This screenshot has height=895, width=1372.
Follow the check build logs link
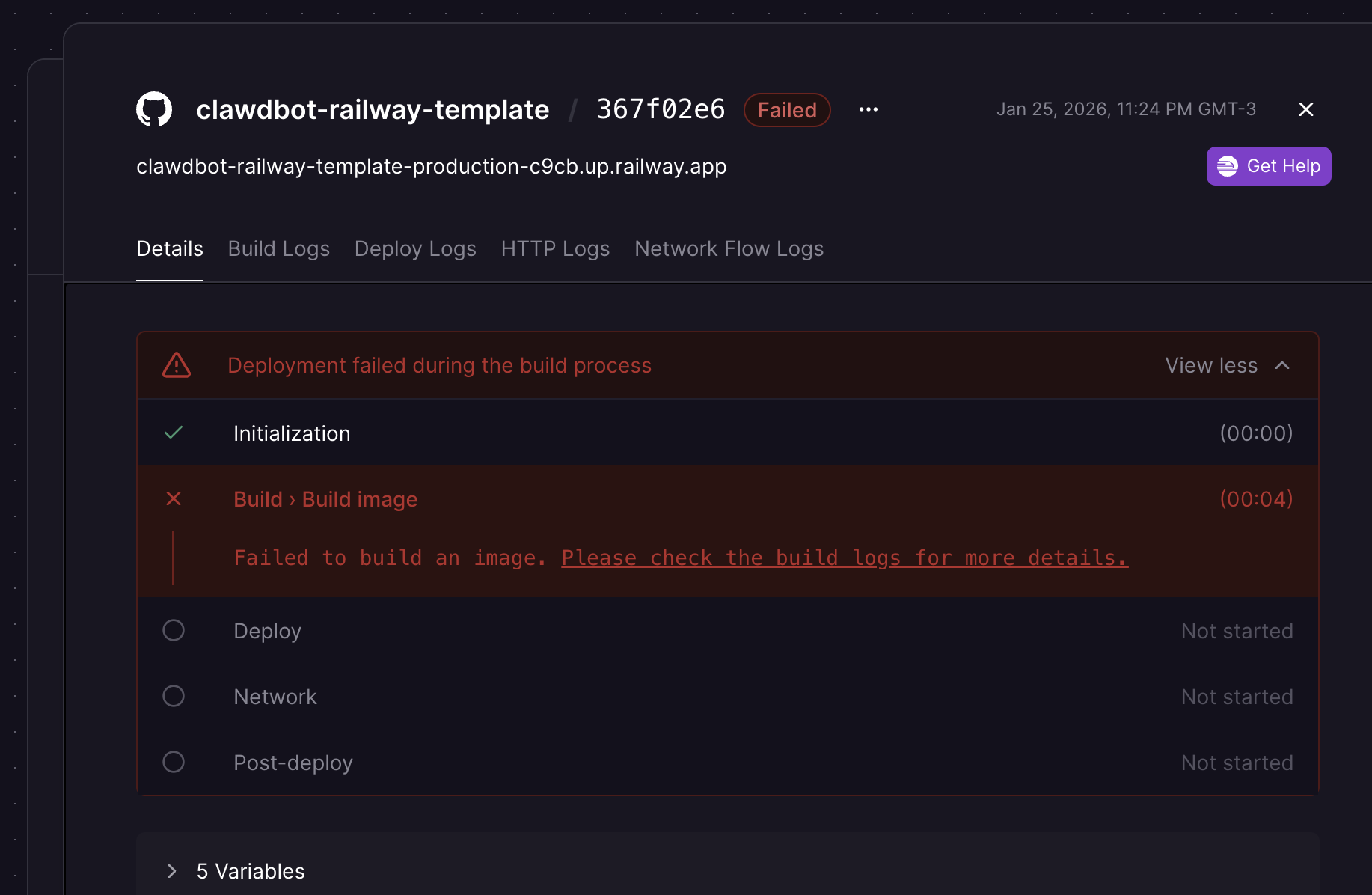[844, 558]
